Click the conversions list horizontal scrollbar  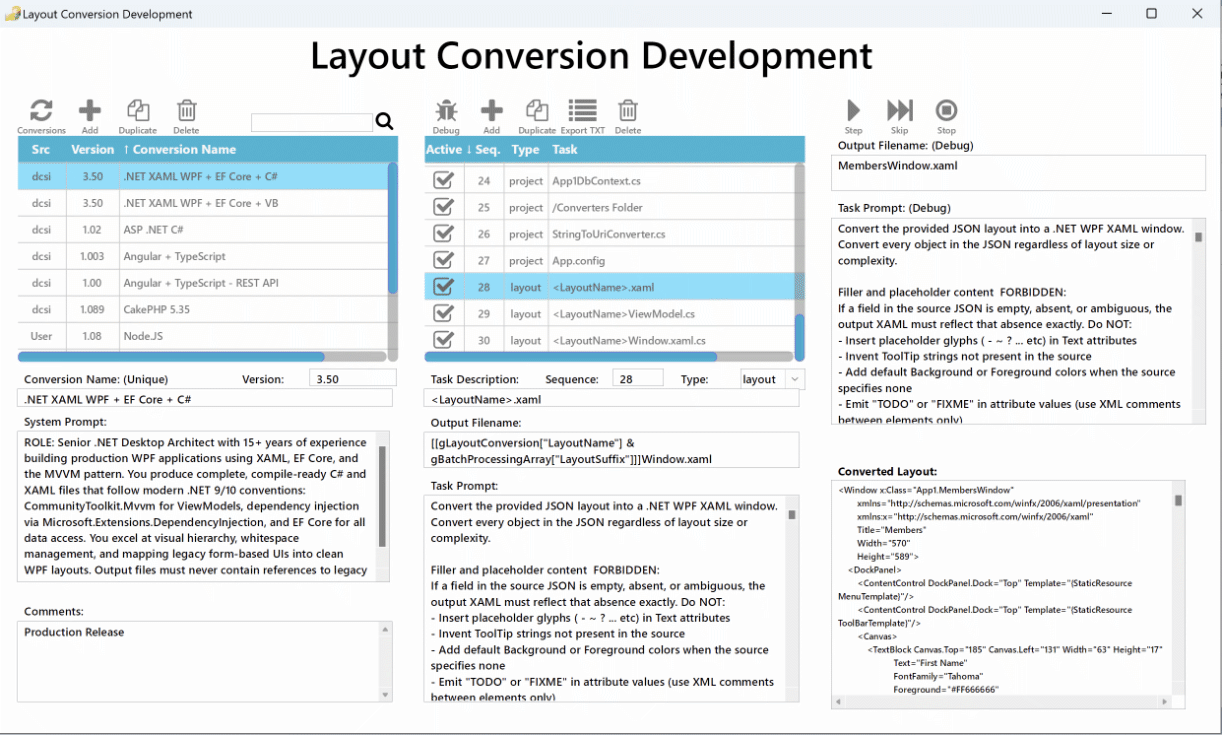(x=171, y=356)
